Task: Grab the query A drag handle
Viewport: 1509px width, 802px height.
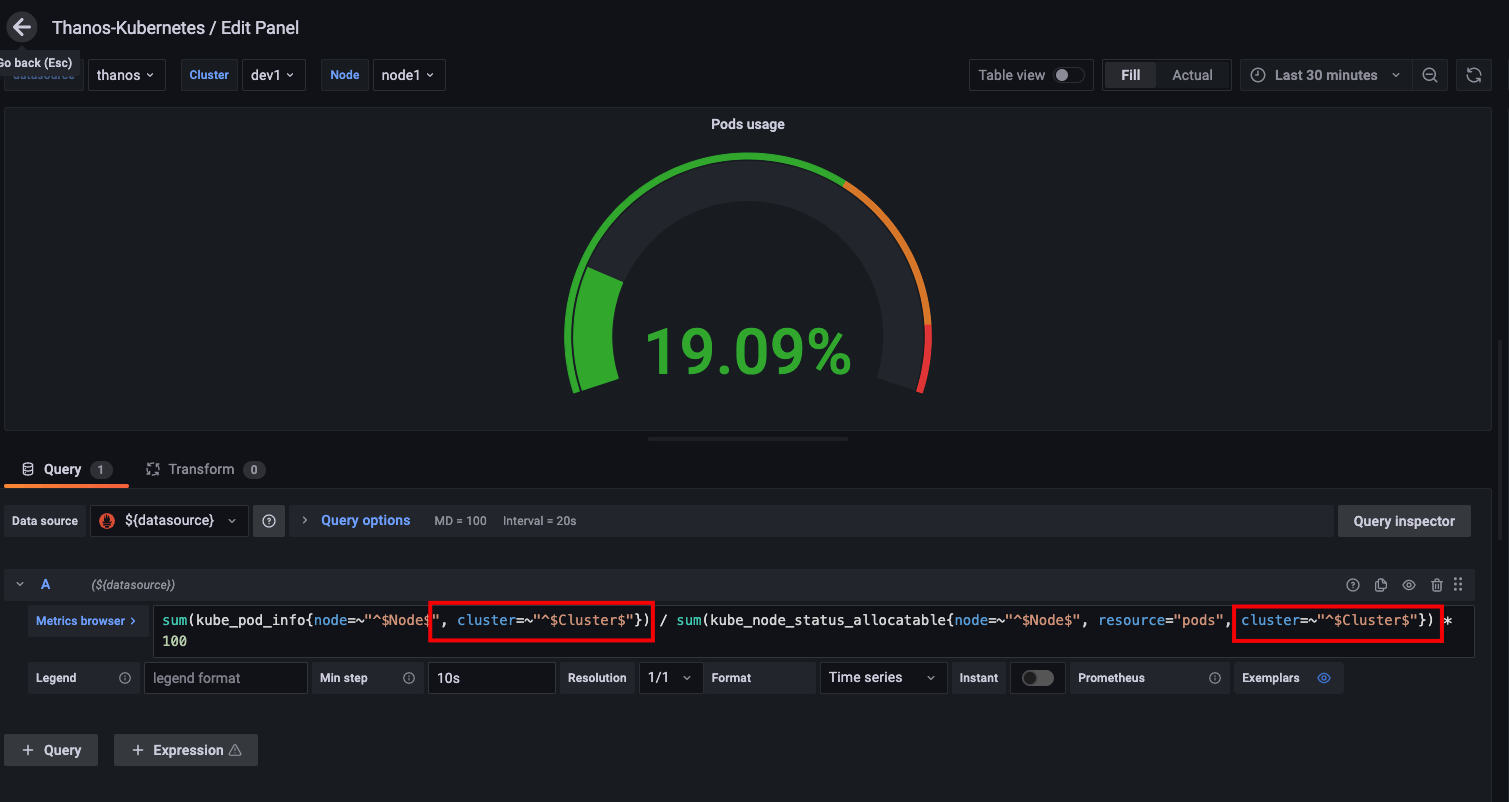Action: (x=1458, y=585)
